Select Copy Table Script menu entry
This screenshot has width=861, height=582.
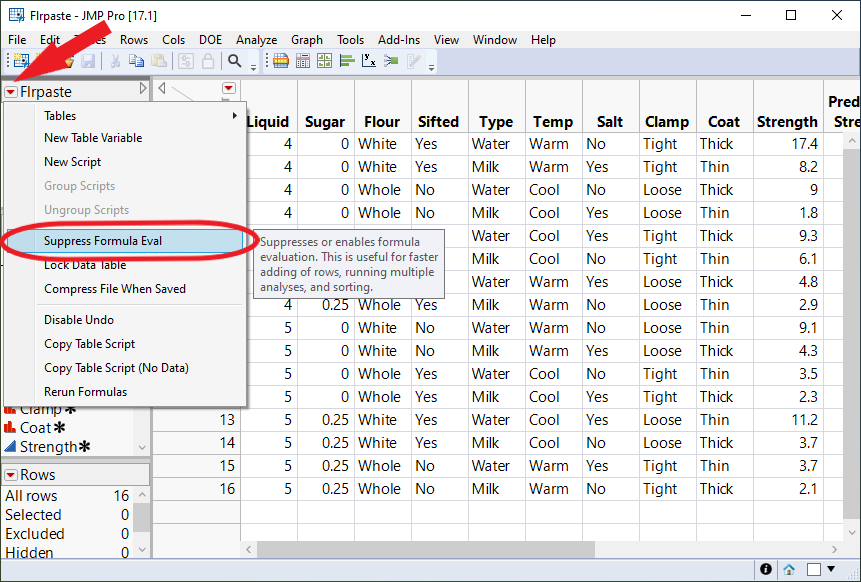pos(90,344)
